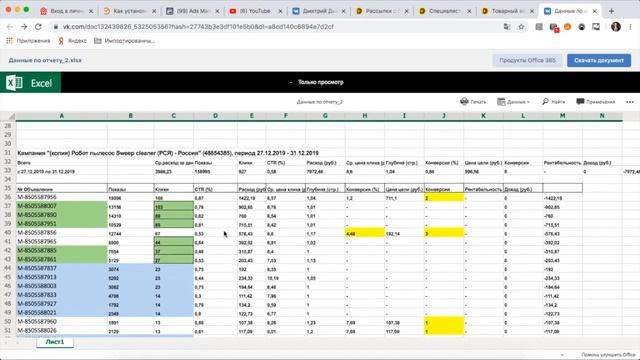Select the 7972,46 cell in row 33
Image resolution: width=640 pixels, height=360 pixels.
point(325,171)
